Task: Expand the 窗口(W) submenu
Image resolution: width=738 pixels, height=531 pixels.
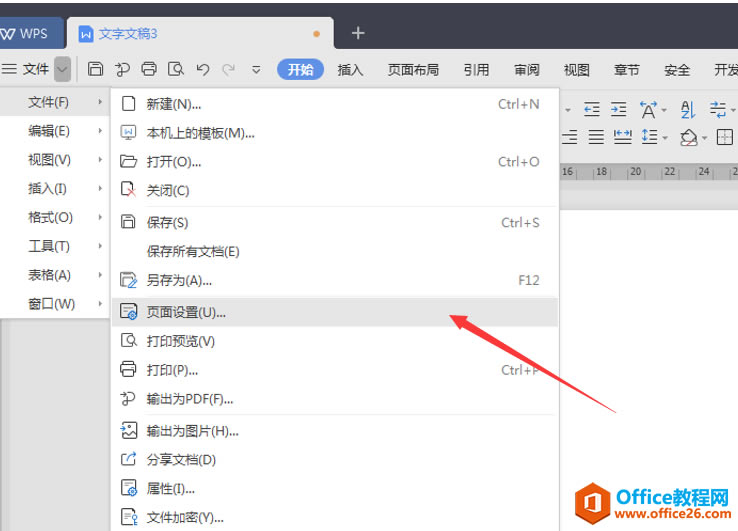Action: click(55, 304)
